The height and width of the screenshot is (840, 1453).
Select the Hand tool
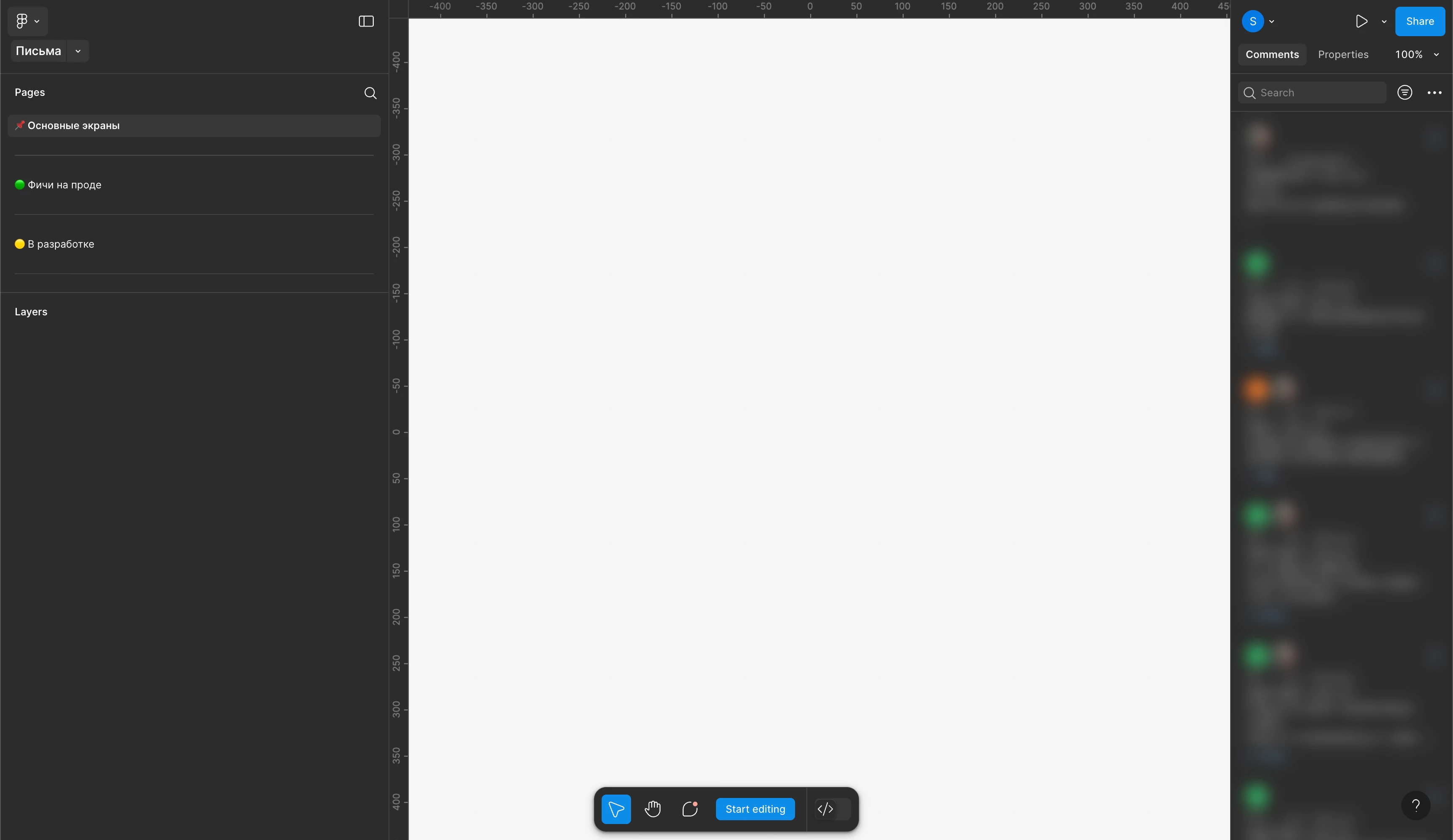pyautogui.click(x=653, y=809)
